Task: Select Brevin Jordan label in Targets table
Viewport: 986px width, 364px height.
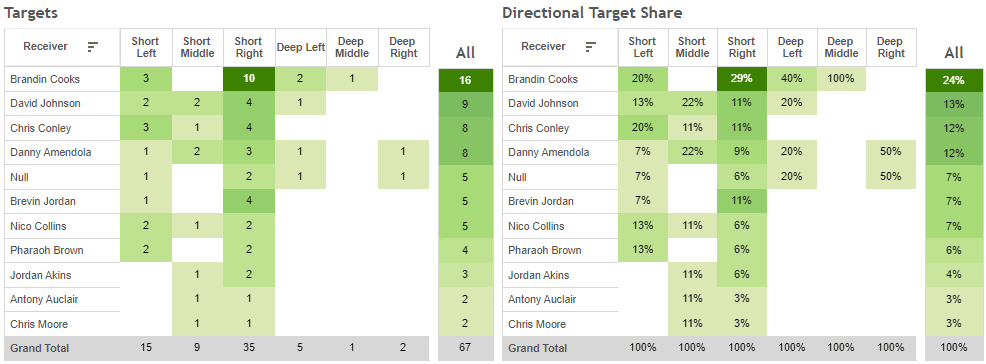Action: 43,202
